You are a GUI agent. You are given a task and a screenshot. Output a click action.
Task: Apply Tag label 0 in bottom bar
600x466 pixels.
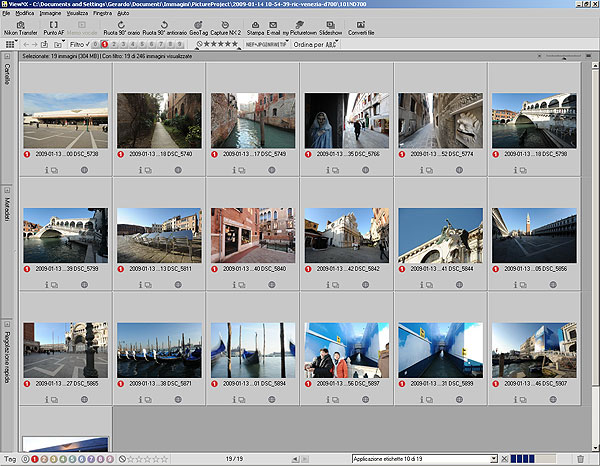(x=25, y=459)
